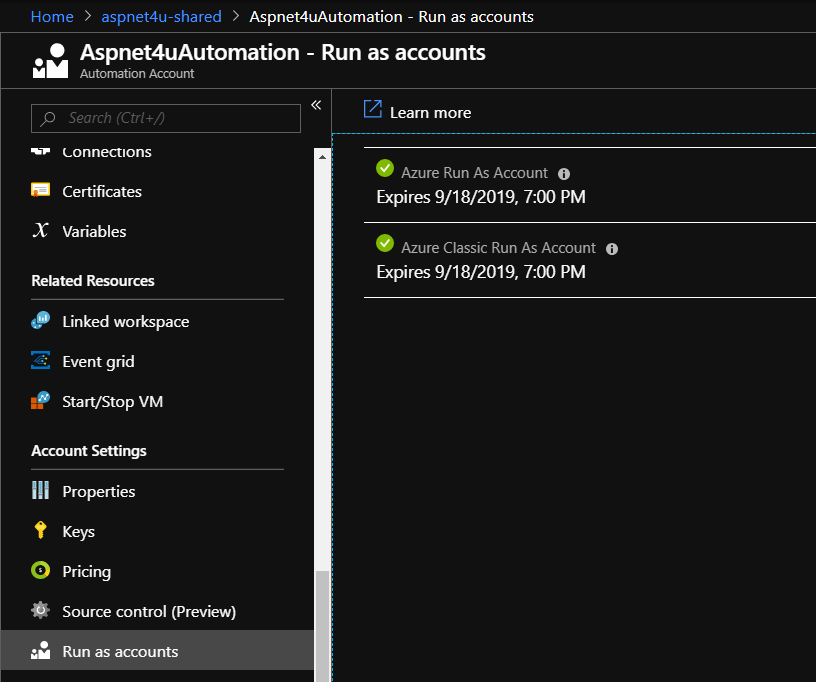Click Azure Run As Account expiry date text

pos(481,197)
